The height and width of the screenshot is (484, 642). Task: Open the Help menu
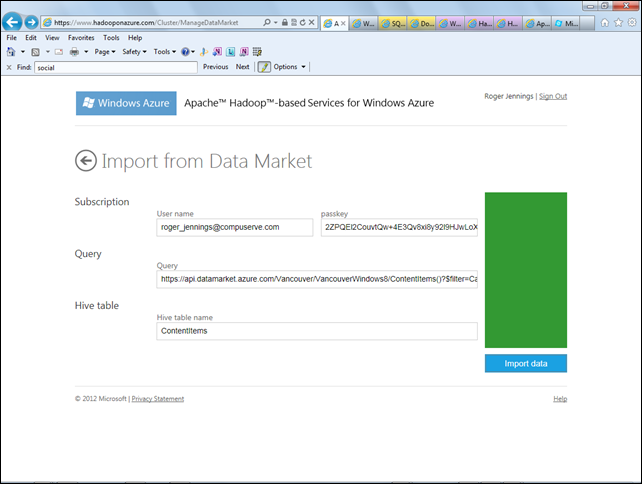[x=135, y=38]
